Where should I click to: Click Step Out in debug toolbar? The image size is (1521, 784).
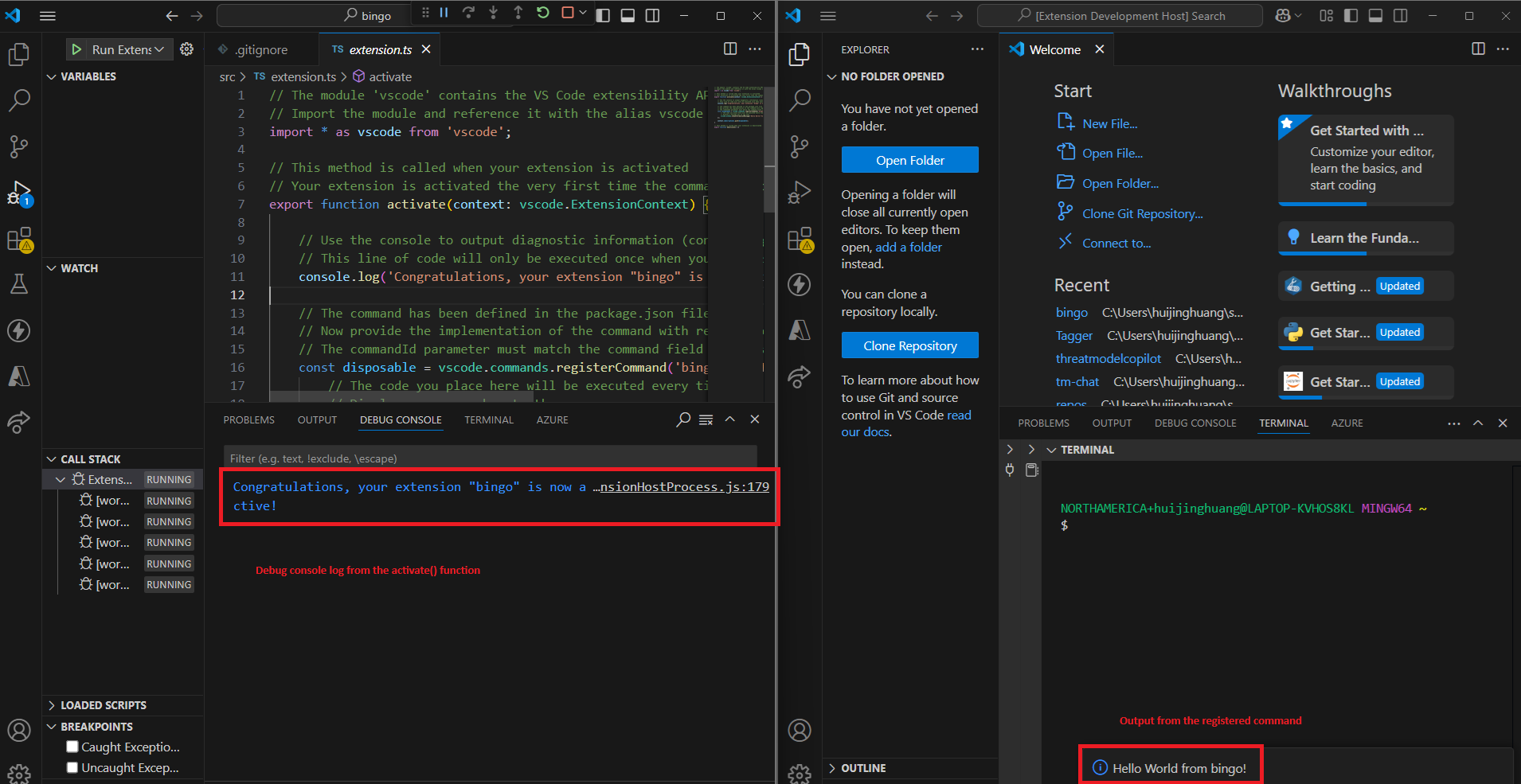pos(518,13)
